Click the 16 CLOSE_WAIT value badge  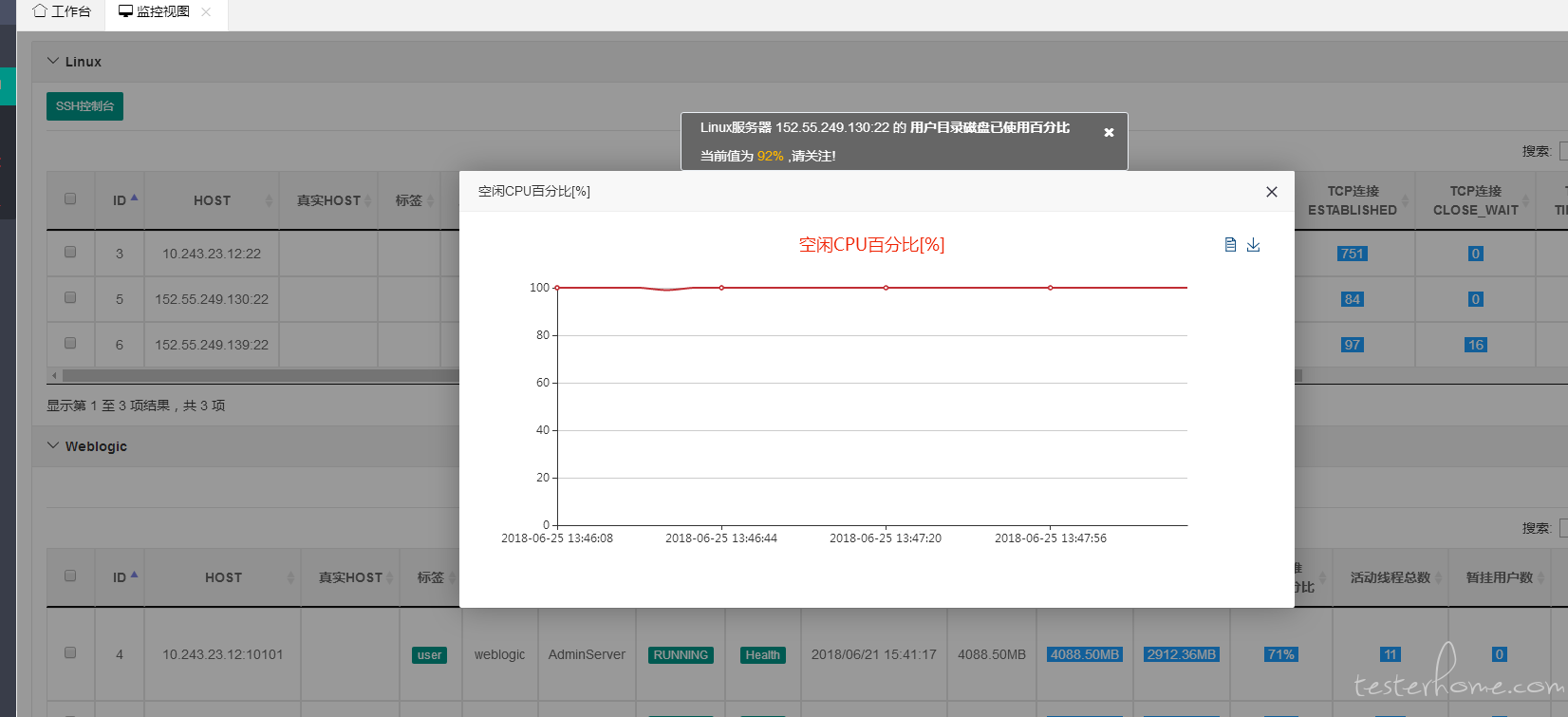(x=1475, y=345)
